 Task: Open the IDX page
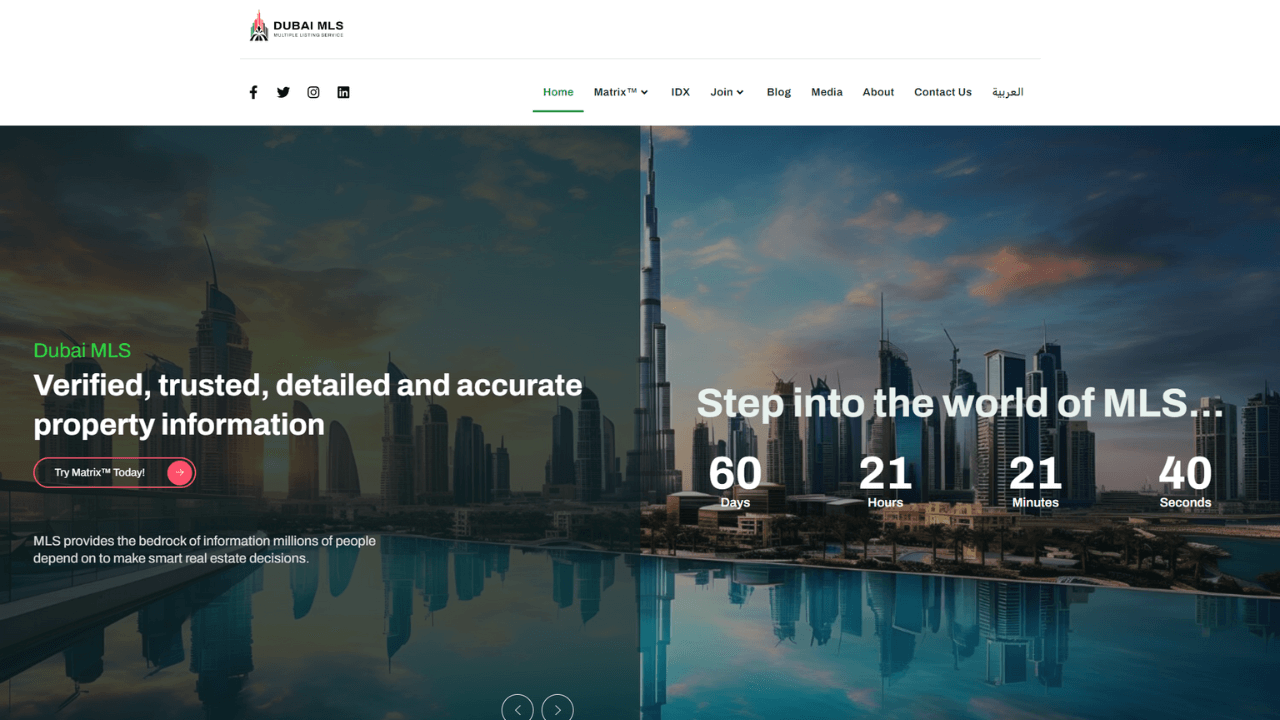click(x=680, y=92)
